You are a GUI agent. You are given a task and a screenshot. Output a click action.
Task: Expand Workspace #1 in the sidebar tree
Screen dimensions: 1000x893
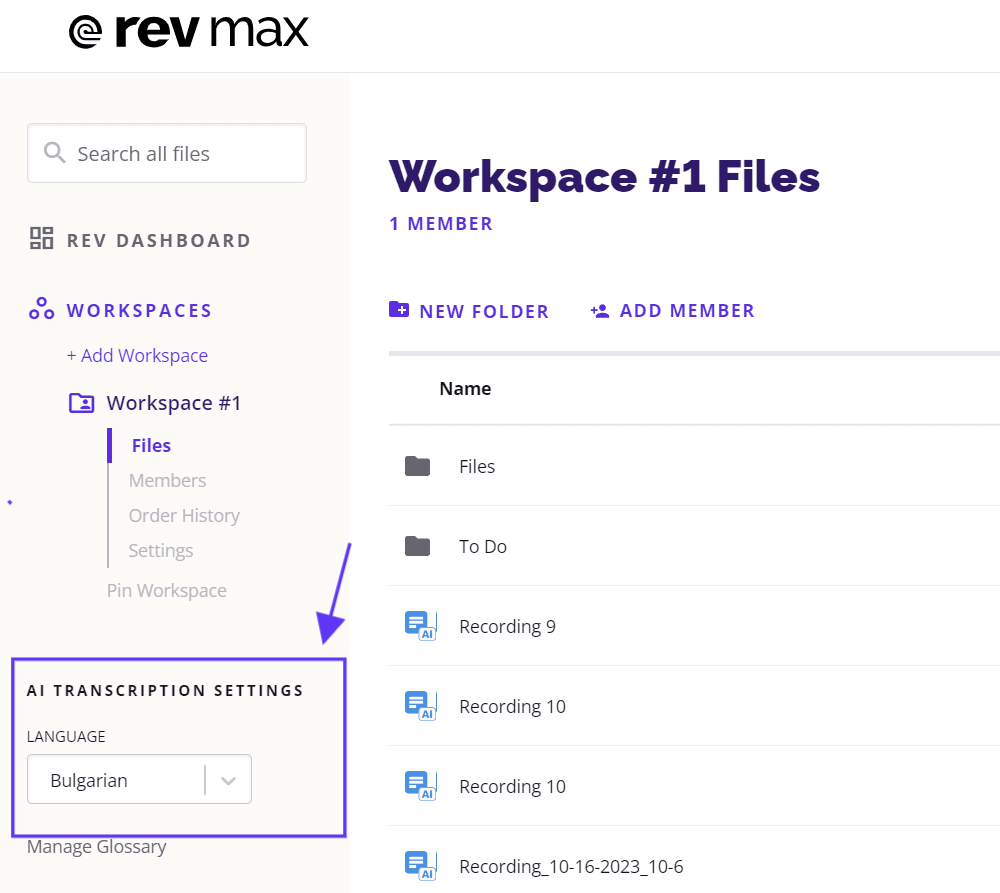tap(173, 403)
